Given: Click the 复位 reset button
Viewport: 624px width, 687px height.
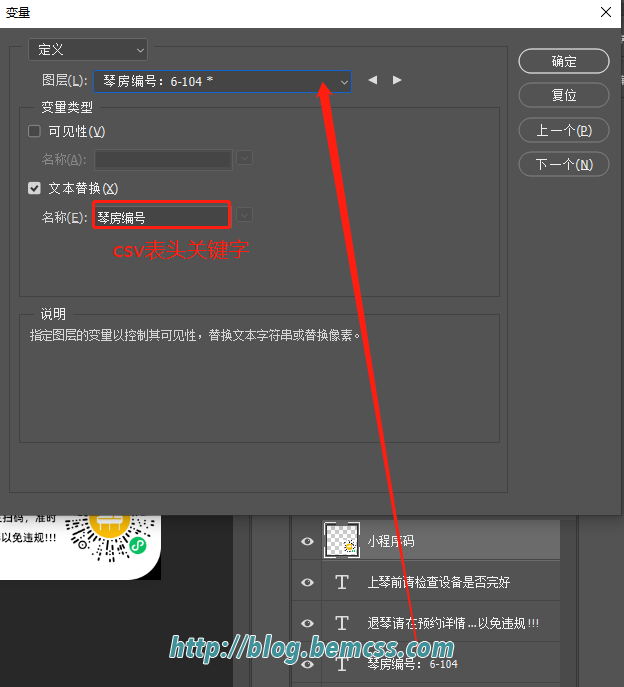Looking at the screenshot, I should pyautogui.click(x=564, y=95).
